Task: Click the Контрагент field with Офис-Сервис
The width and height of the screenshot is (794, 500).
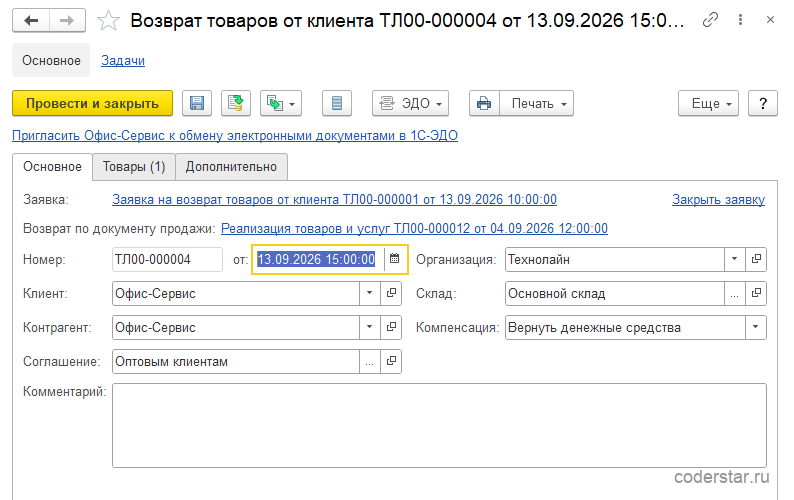Action: pos(236,327)
